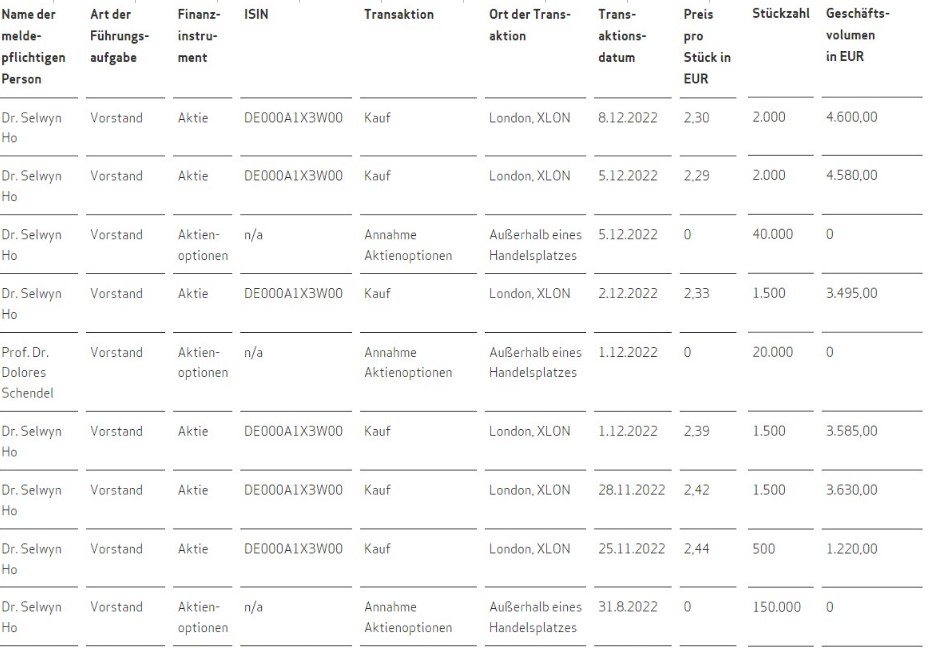Click the 28.11.2022 date cell

(631, 490)
